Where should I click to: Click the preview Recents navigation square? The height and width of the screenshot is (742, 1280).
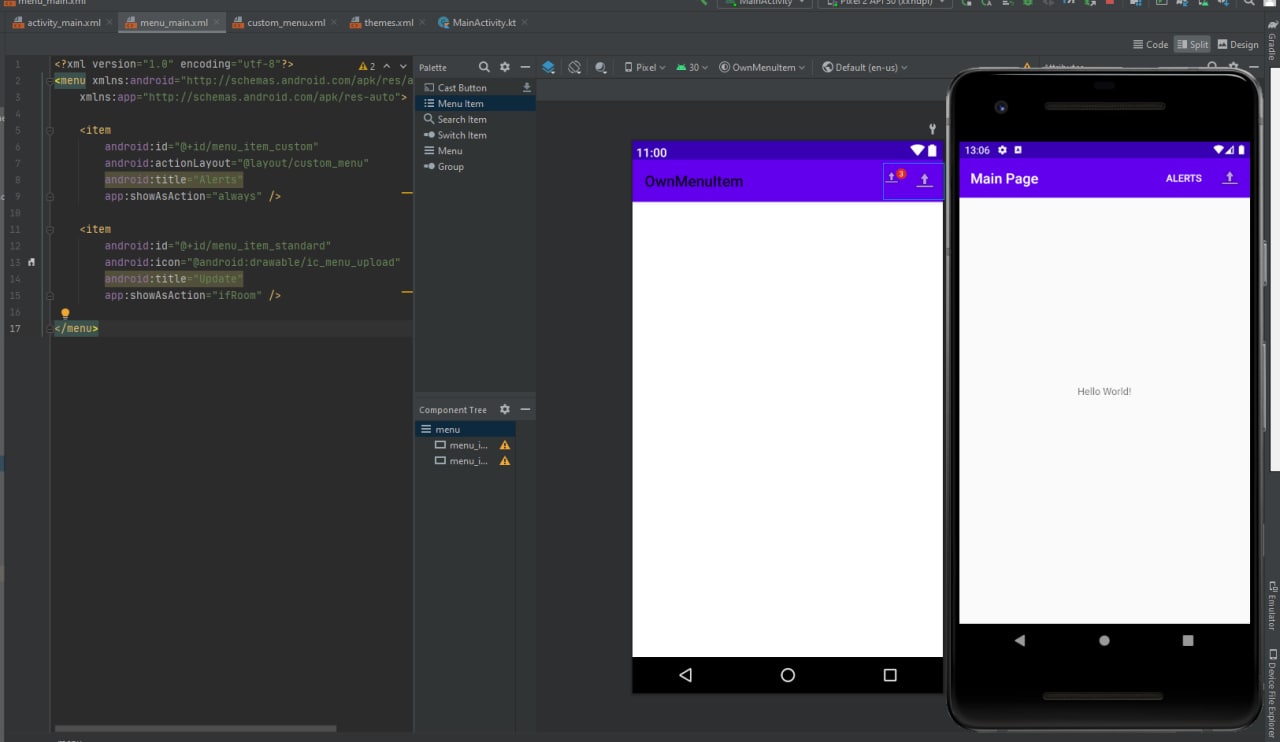click(x=890, y=675)
